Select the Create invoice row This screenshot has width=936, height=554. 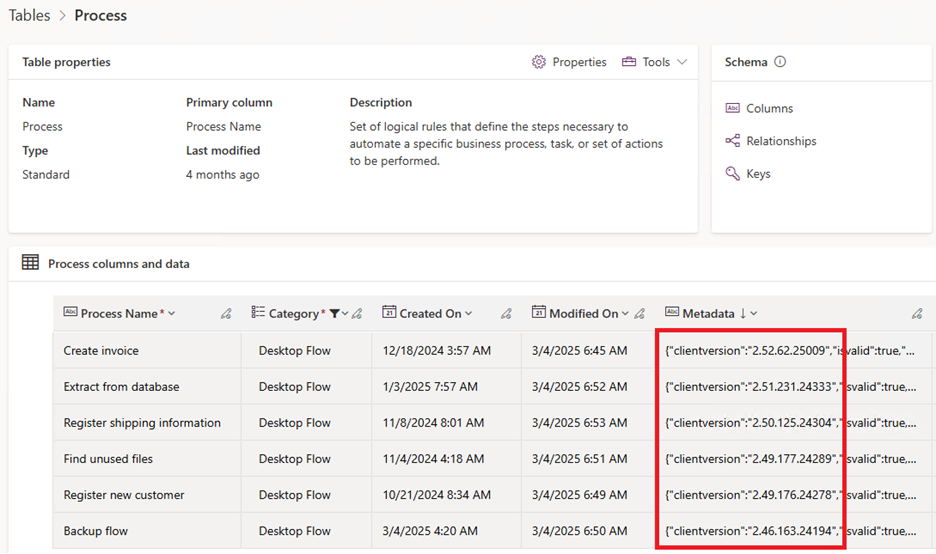494,350
